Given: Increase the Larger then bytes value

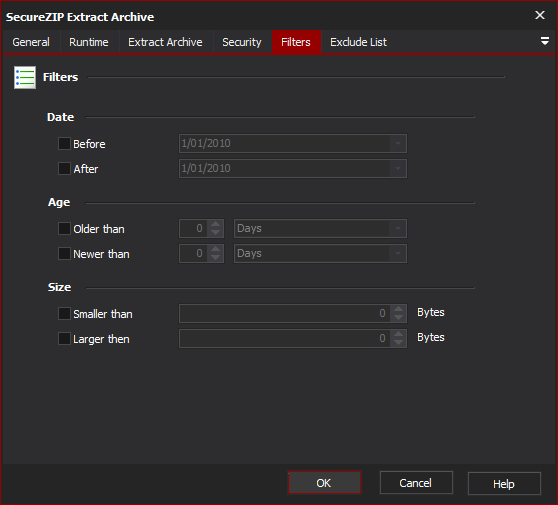Looking at the screenshot, I should pyautogui.click(x=398, y=334).
